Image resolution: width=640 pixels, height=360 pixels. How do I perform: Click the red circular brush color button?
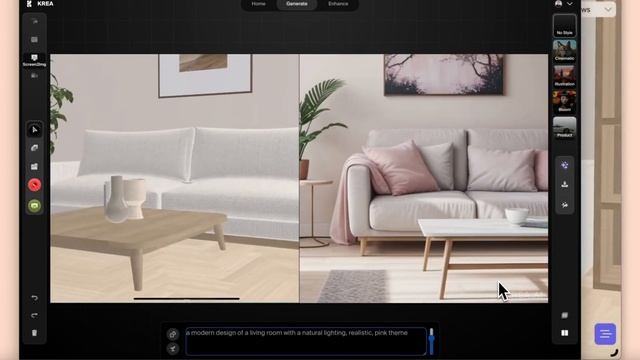click(35, 185)
